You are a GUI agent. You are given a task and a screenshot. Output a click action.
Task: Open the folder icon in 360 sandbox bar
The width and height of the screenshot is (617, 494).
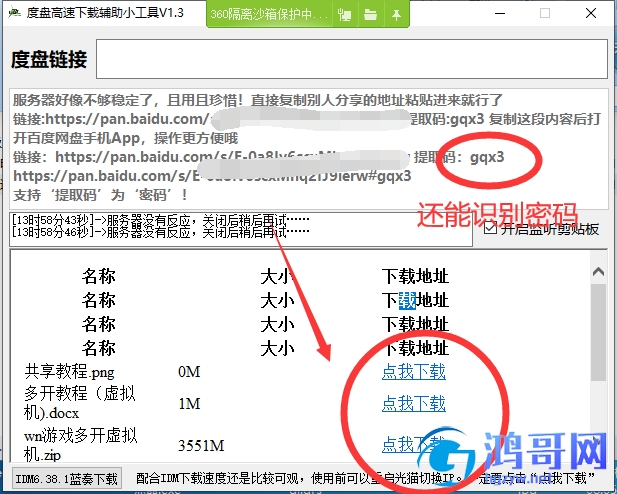pos(370,15)
